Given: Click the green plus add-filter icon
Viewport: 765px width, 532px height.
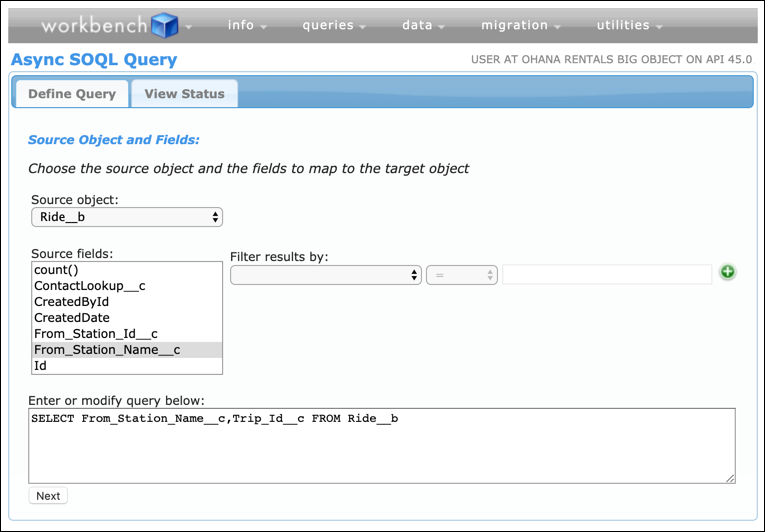Looking at the screenshot, I should click(x=727, y=272).
